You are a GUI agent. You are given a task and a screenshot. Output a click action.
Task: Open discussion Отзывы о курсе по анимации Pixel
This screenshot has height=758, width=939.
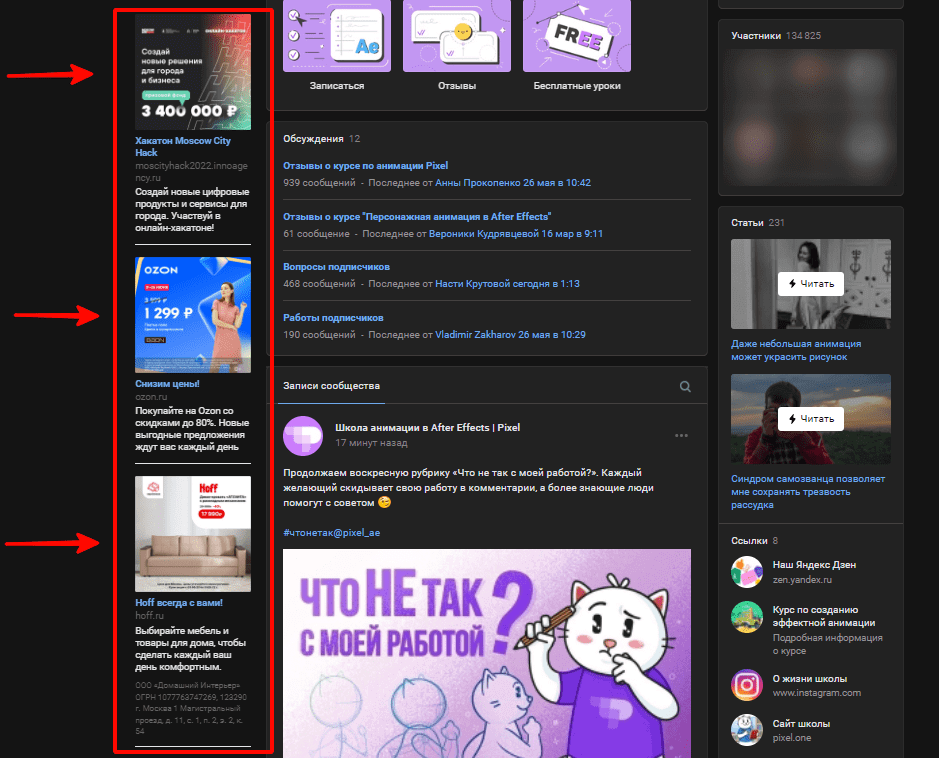tap(365, 166)
